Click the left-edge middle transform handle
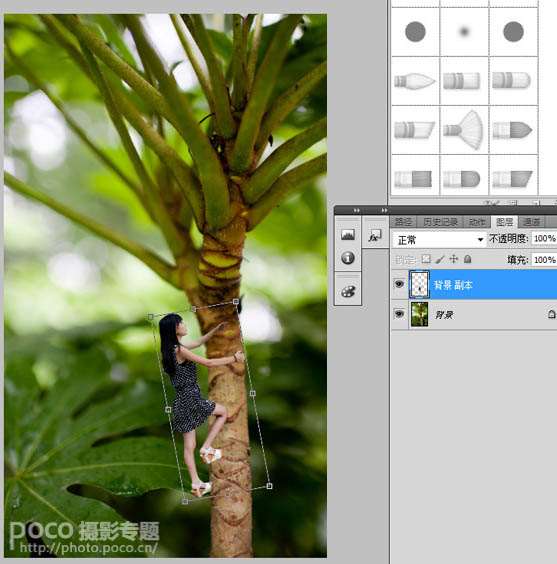 coord(168,409)
